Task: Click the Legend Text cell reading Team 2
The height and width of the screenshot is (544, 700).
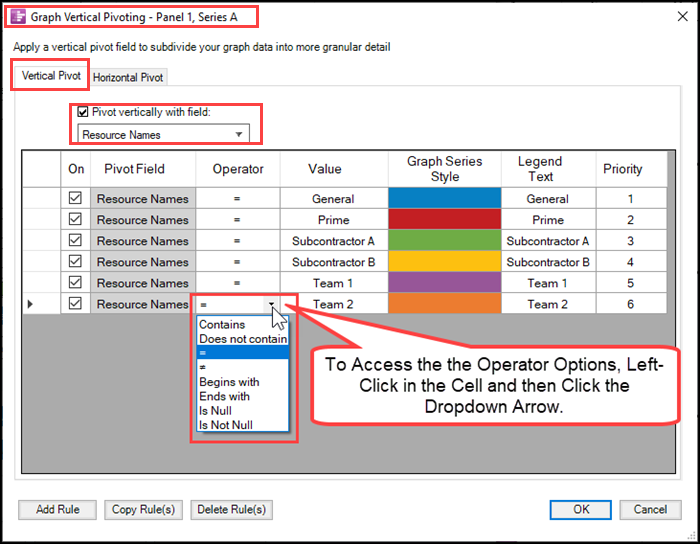Action: (x=548, y=303)
